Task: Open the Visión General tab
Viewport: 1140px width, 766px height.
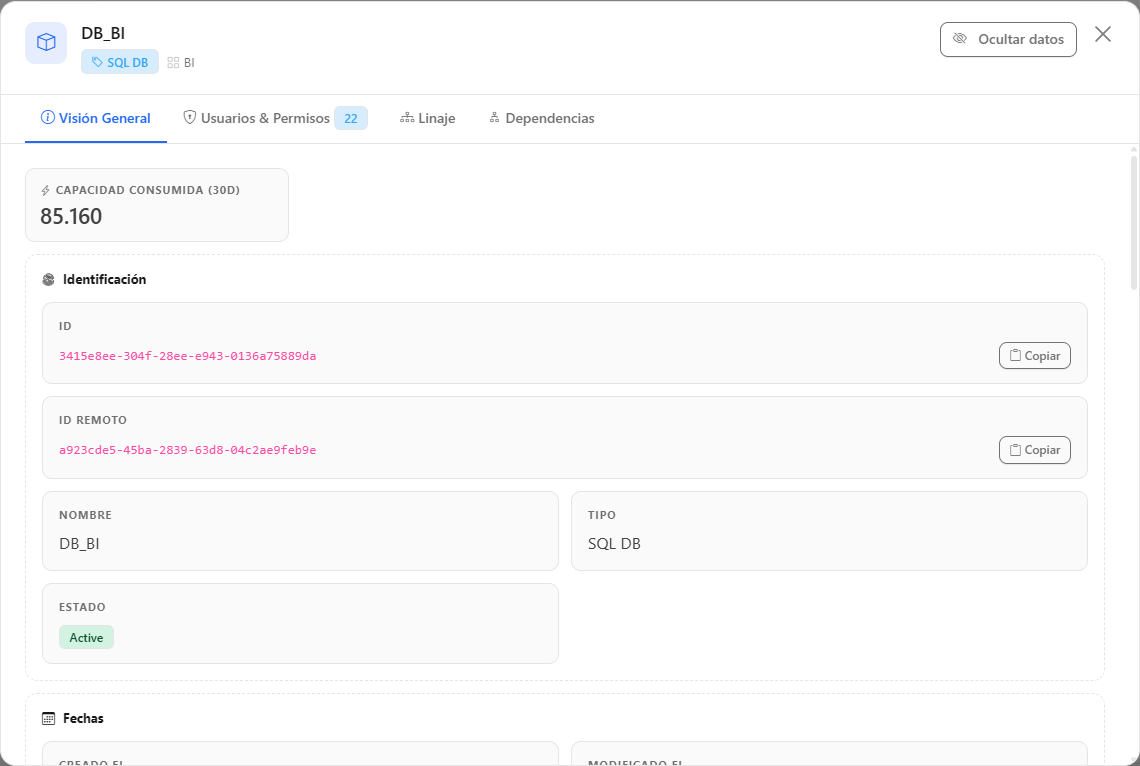Action: click(x=96, y=118)
